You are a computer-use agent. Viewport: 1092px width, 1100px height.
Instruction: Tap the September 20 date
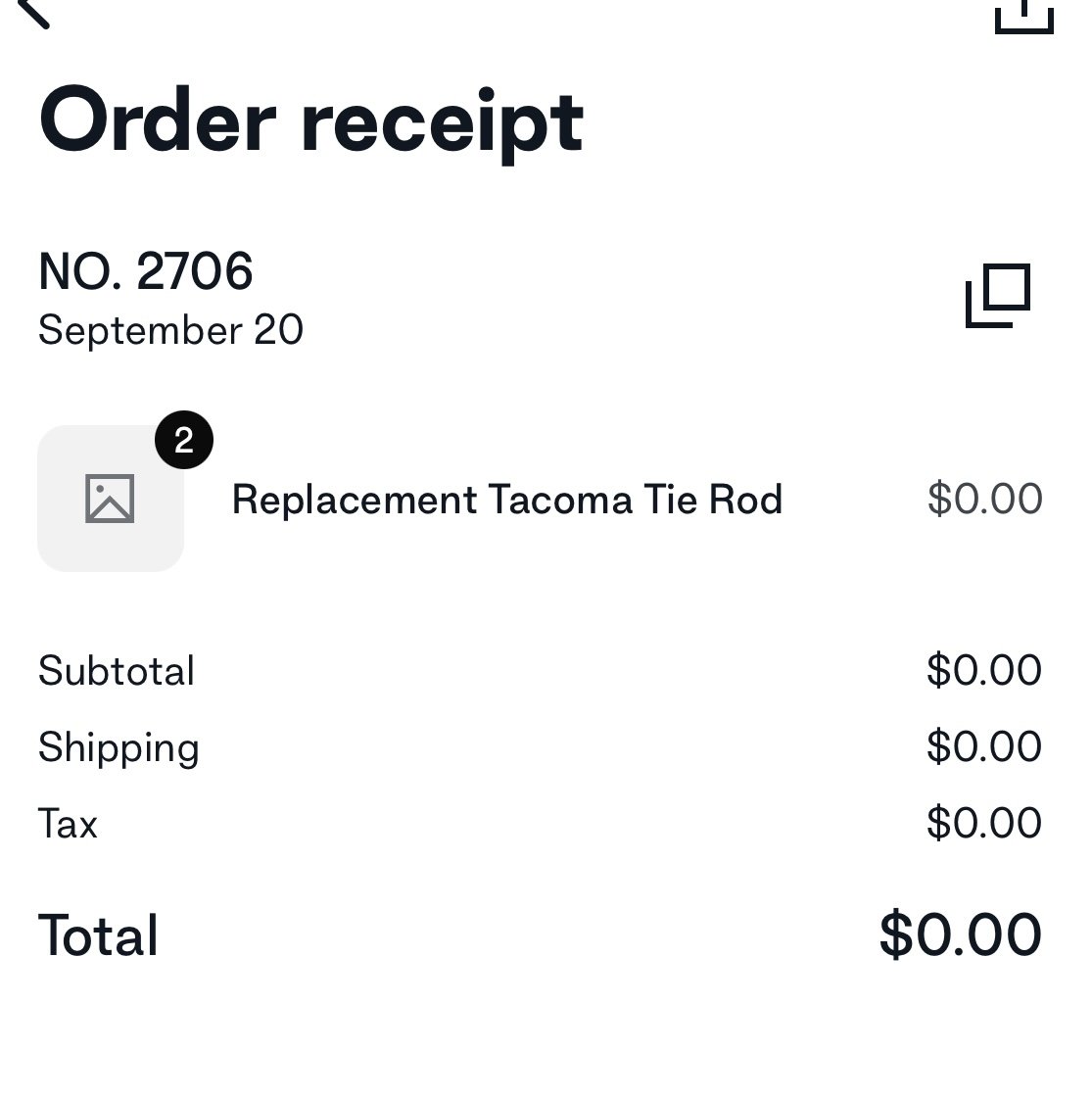170,330
